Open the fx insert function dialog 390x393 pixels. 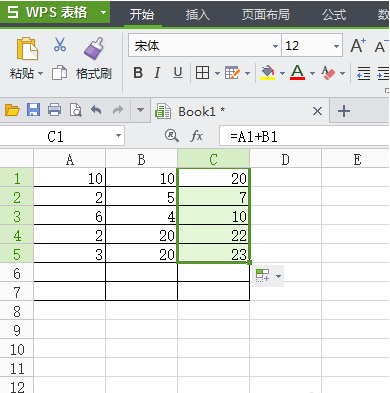pos(197,136)
